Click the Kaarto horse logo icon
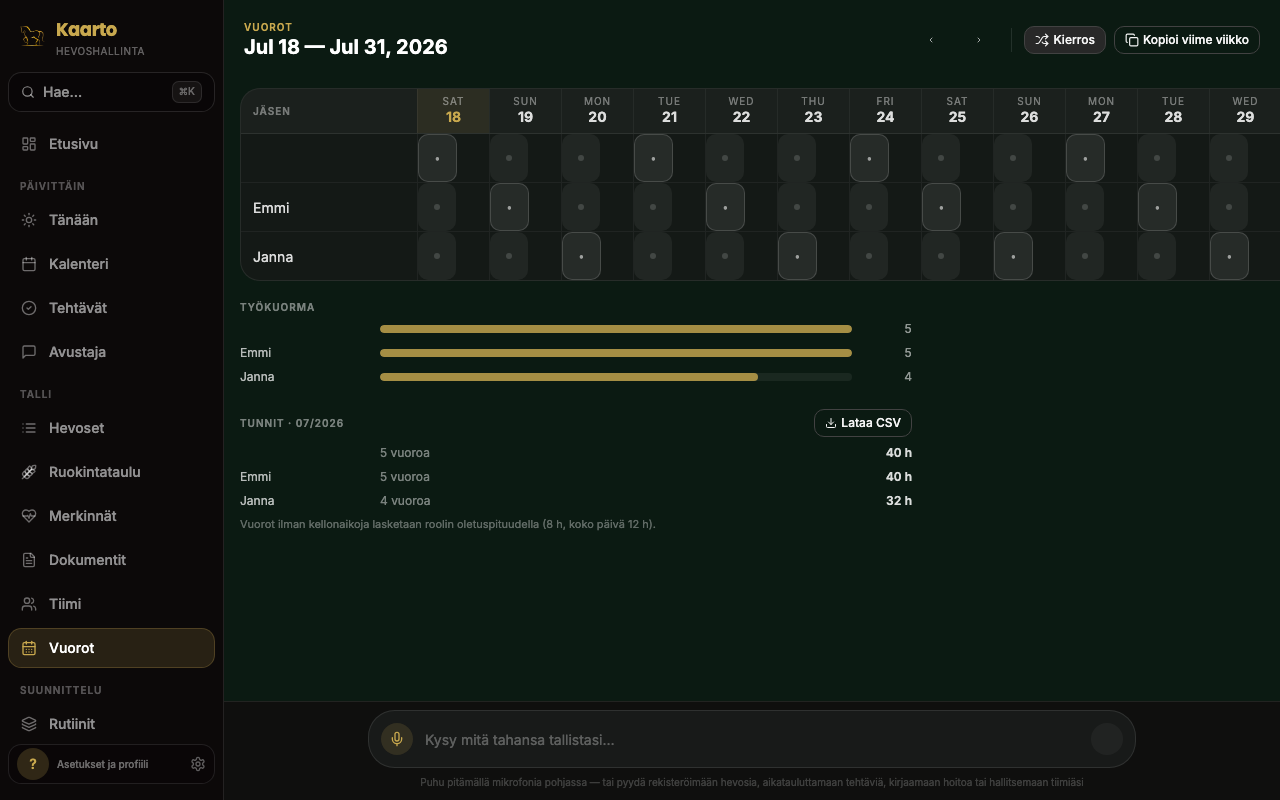 (32, 36)
